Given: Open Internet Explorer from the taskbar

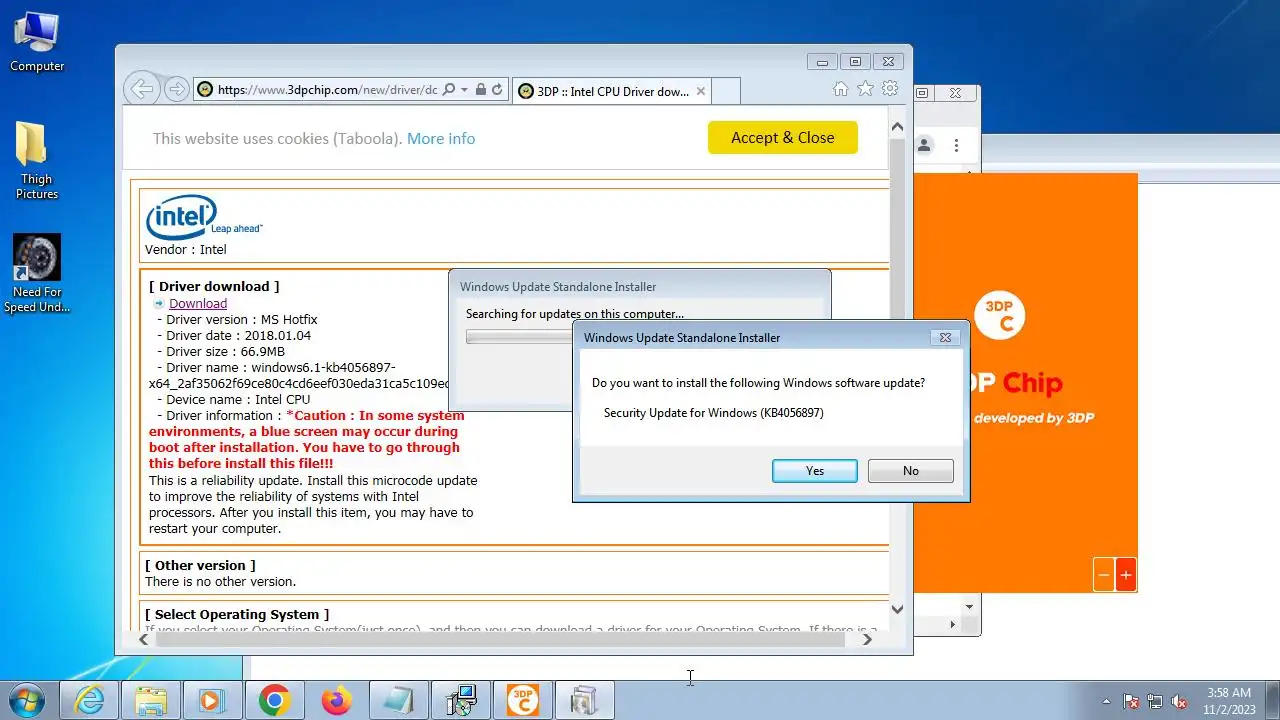Looking at the screenshot, I should coord(90,701).
